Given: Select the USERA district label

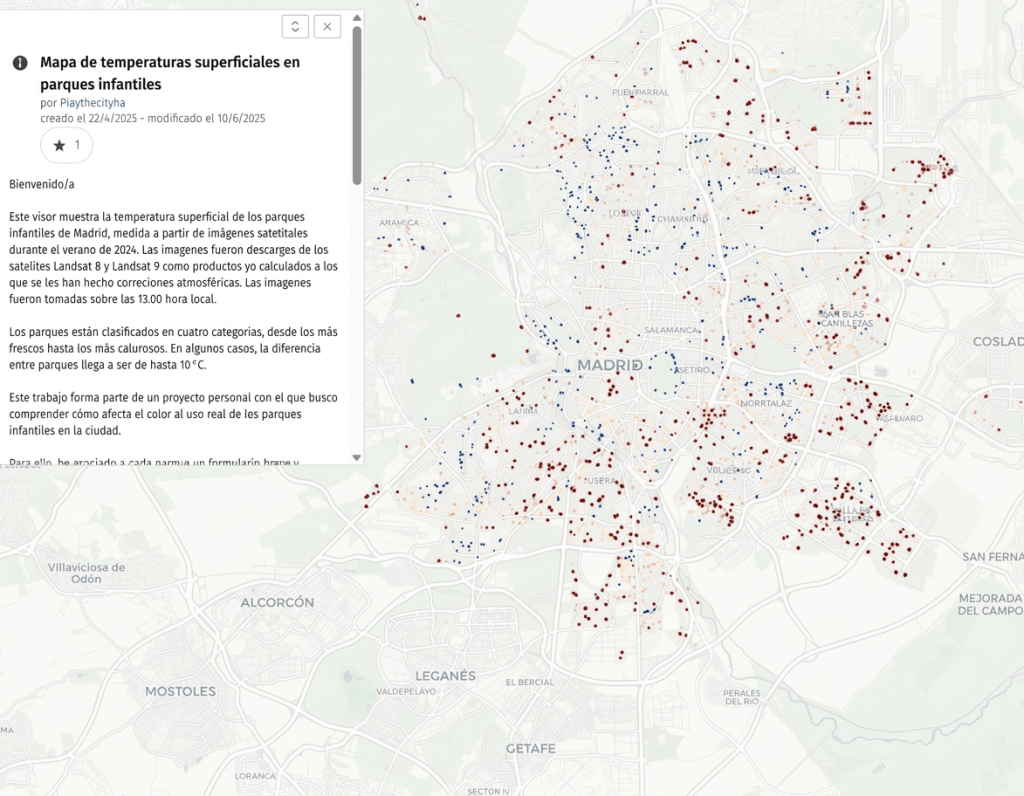Looking at the screenshot, I should coord(601,481).
